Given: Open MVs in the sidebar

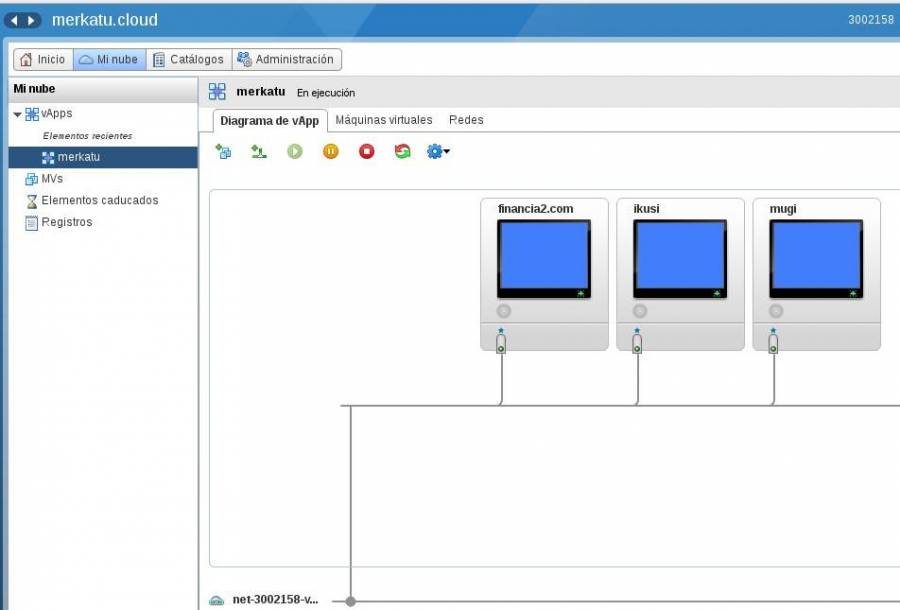Looking at the screenshot, I should (52, 179).
